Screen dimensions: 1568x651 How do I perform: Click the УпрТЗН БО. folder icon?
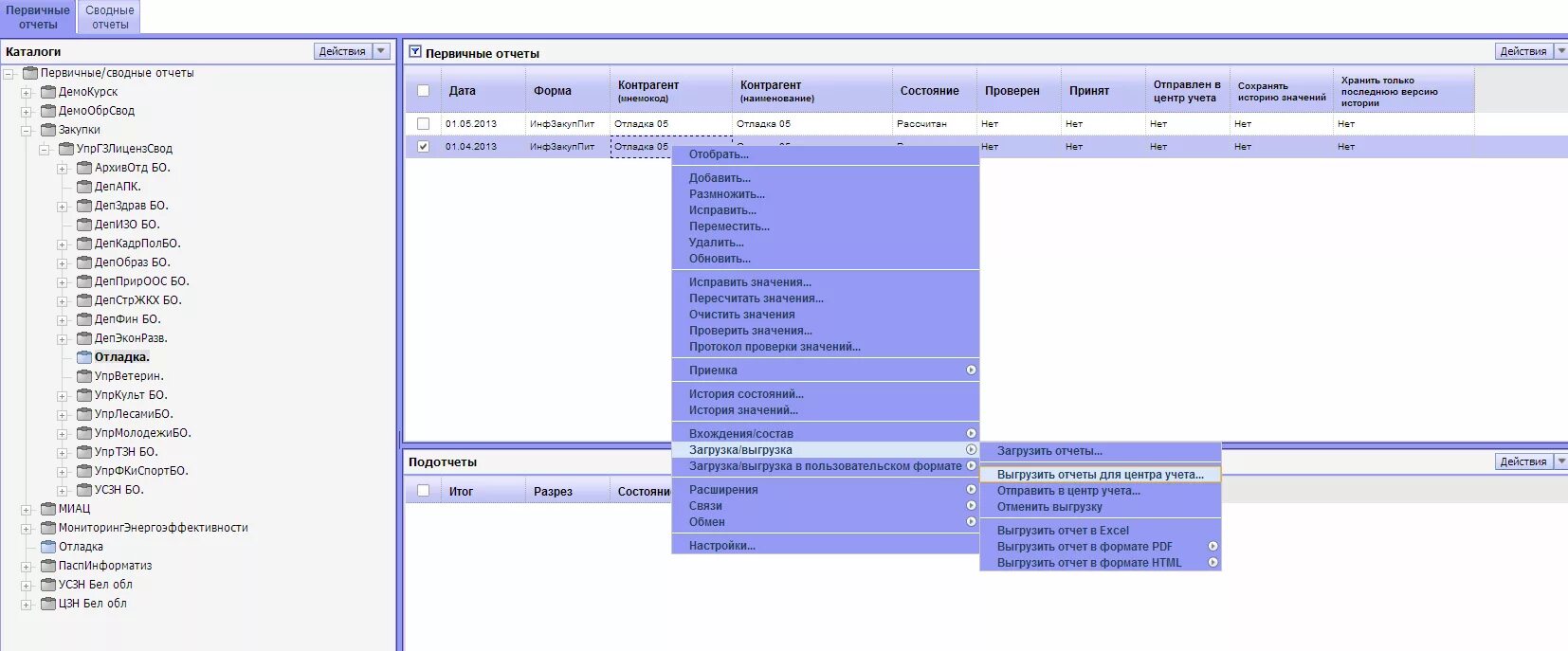(x=84, y=452)
